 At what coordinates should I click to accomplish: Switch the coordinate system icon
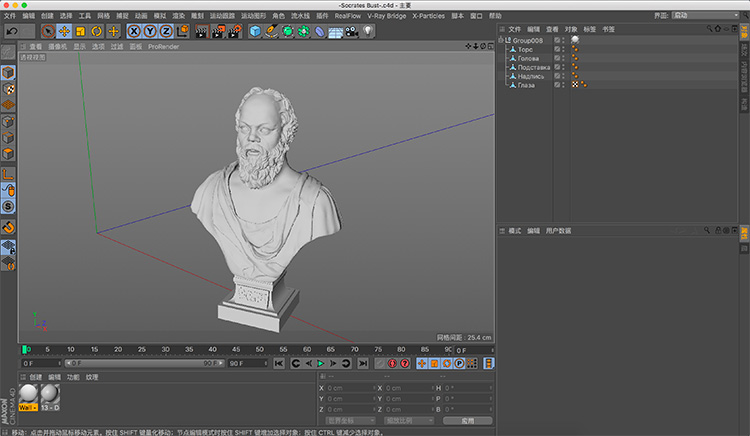[x=183, y=32]
